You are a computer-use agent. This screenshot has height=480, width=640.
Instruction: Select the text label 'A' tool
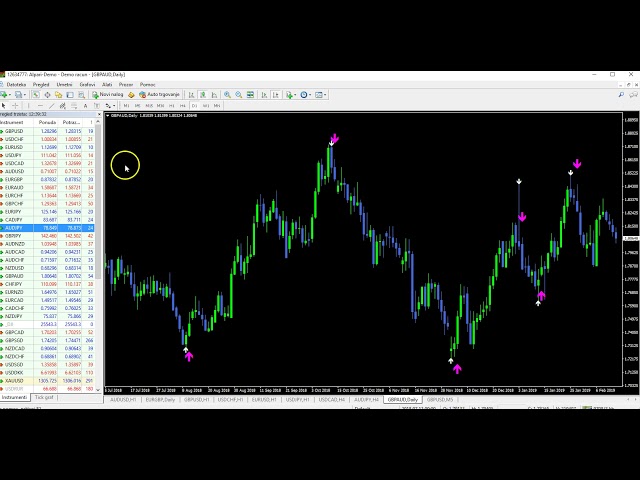pos(87,105)
